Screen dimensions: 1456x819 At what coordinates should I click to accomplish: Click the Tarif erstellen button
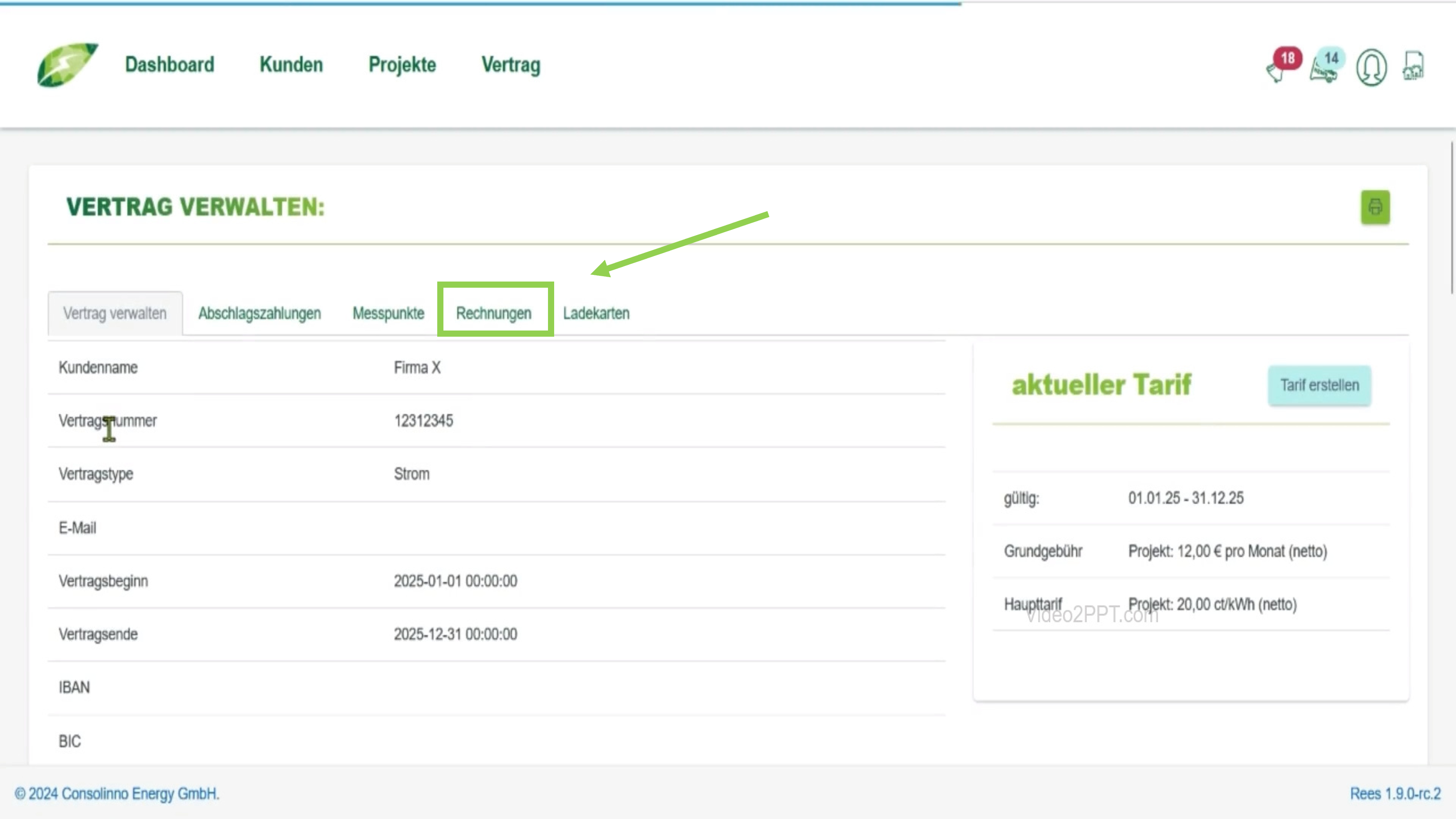tap(1319, 386)
